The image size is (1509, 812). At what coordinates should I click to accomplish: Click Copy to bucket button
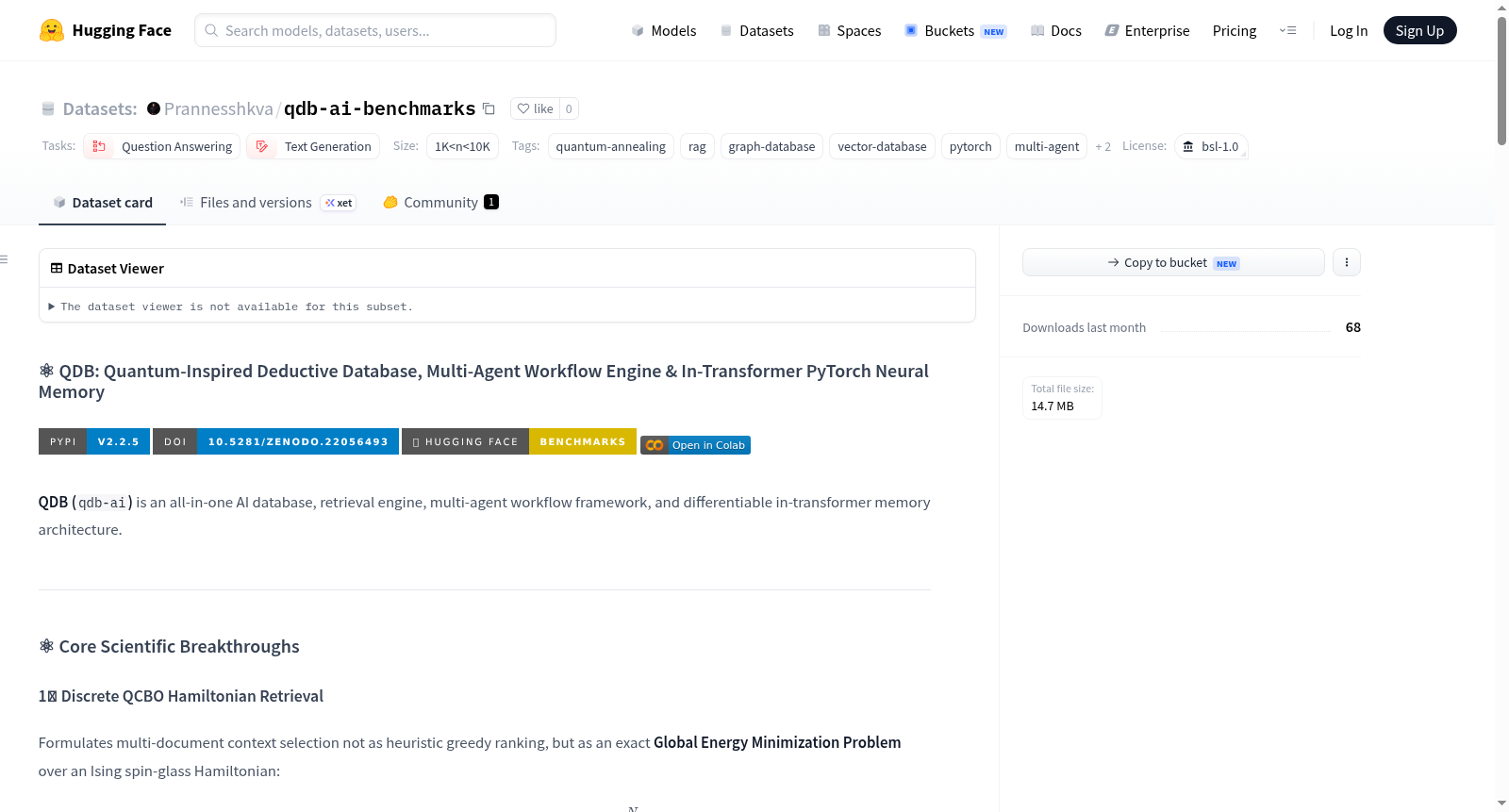click(x=1173, y=262)
